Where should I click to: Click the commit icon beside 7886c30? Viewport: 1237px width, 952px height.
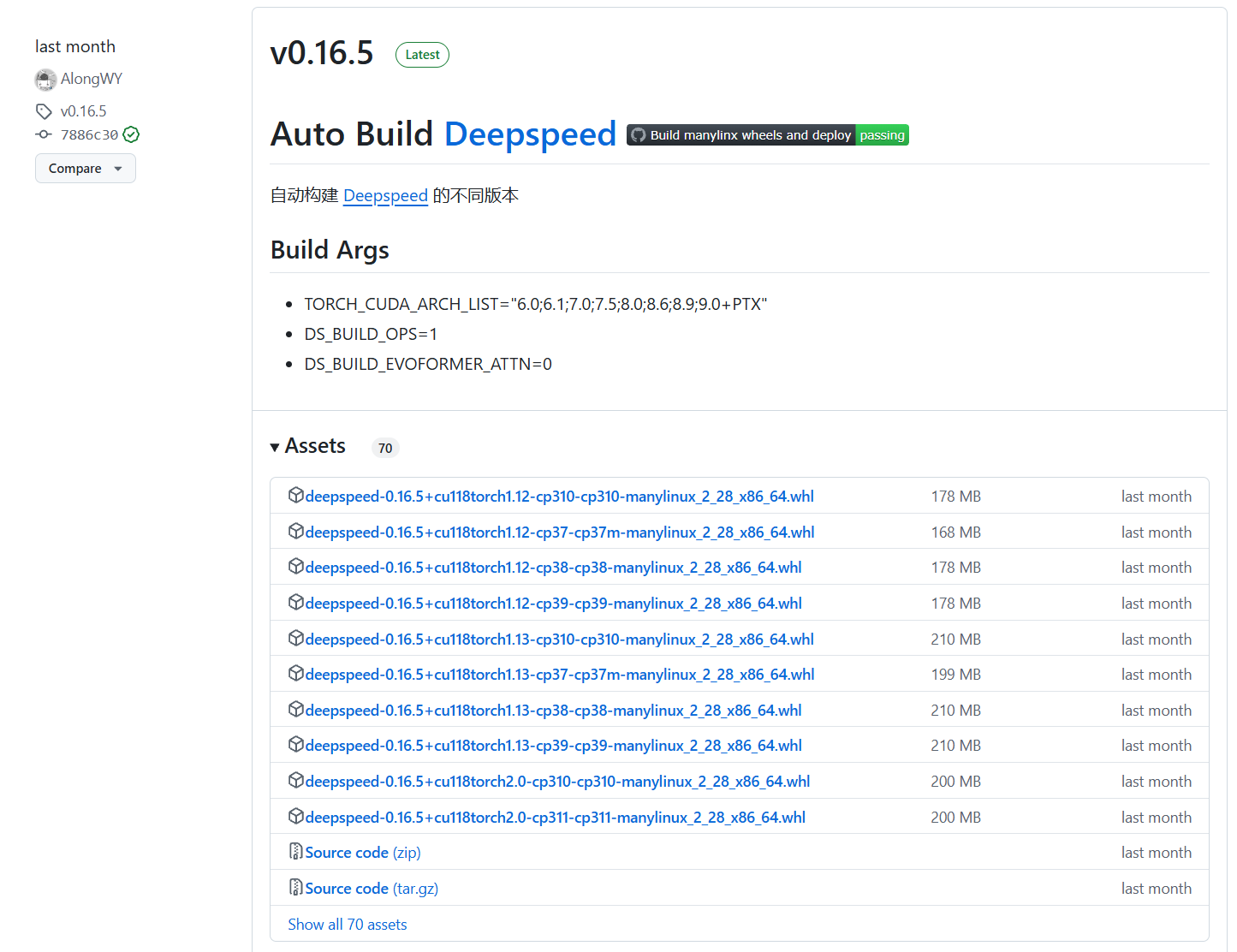tap(44, 134)
